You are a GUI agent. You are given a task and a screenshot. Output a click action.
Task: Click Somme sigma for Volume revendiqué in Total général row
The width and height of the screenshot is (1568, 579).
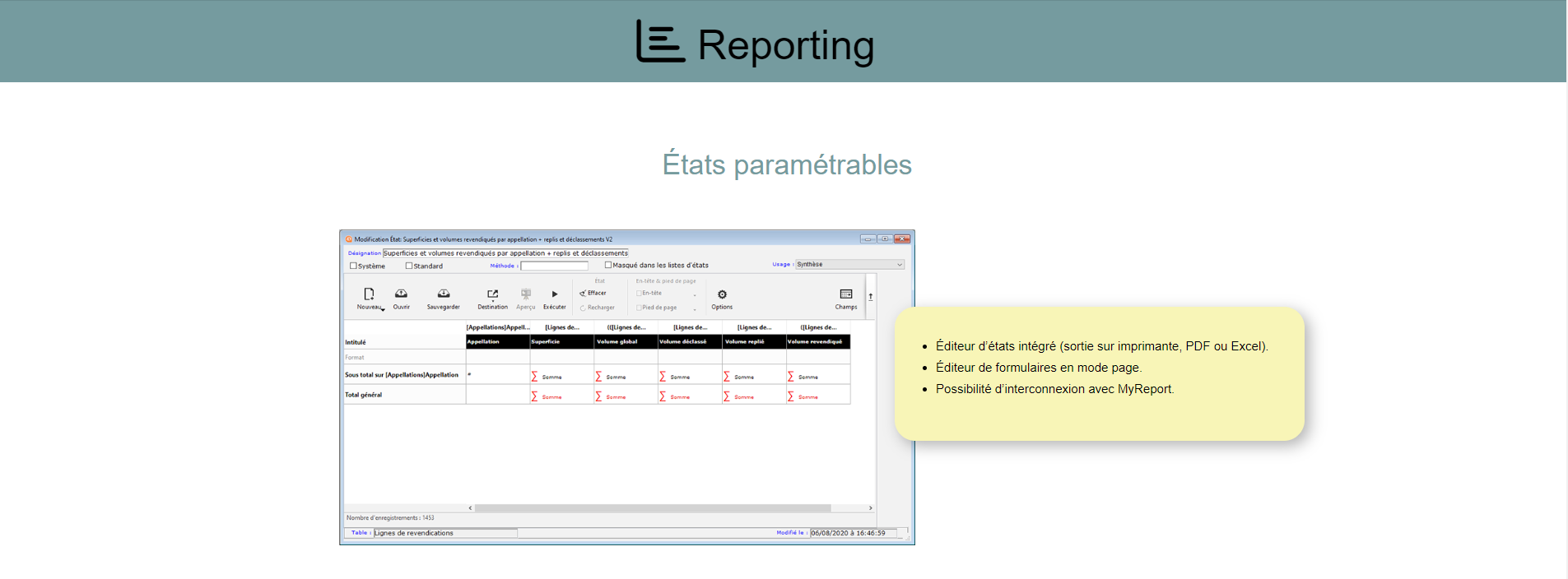[791, 396]
